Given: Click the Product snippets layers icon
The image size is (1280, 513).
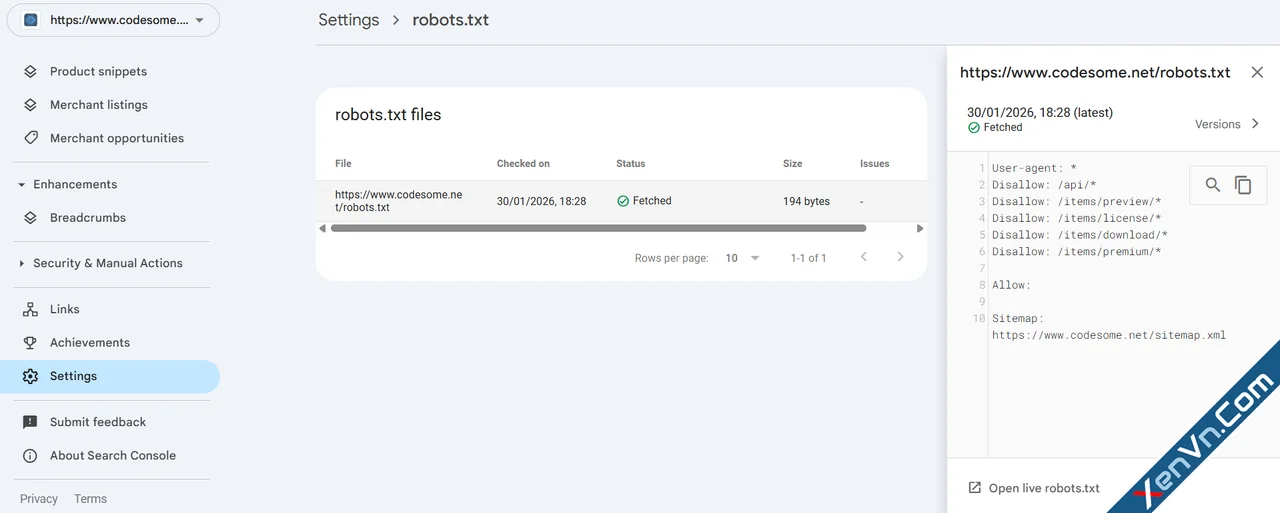Looking at the screenshot, I should [x=30, y=72].
